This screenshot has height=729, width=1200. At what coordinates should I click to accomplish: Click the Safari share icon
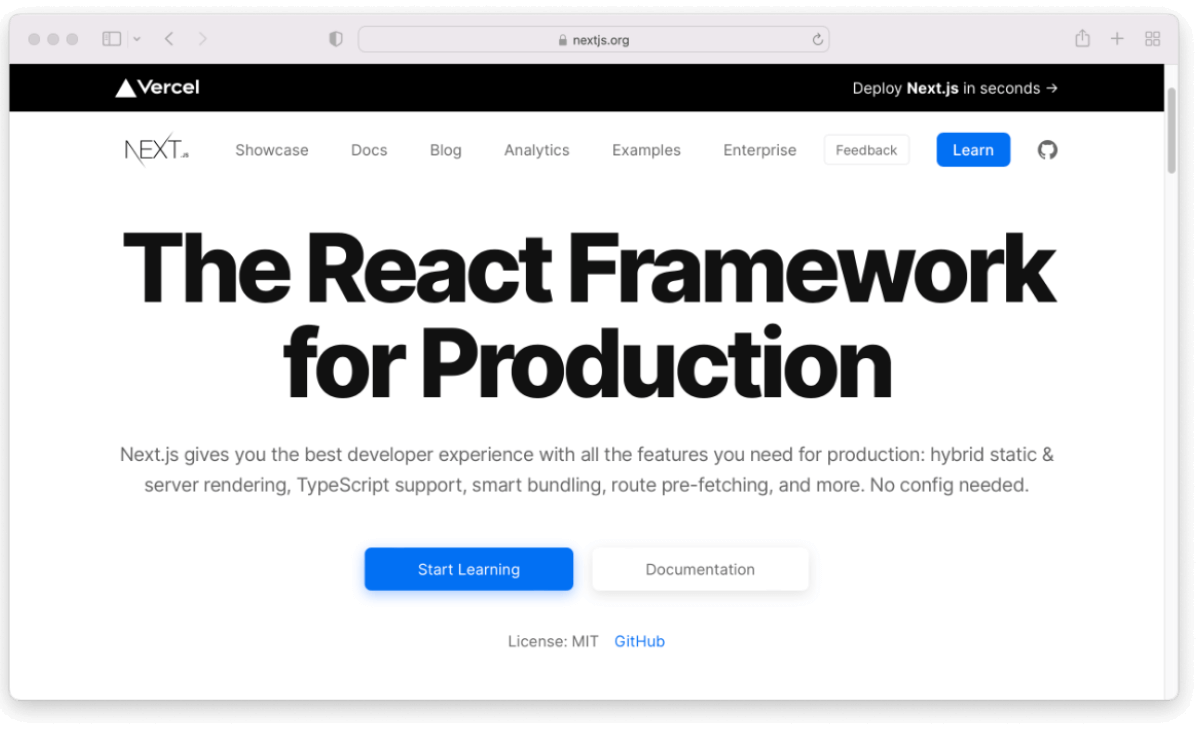(1082, 39)
